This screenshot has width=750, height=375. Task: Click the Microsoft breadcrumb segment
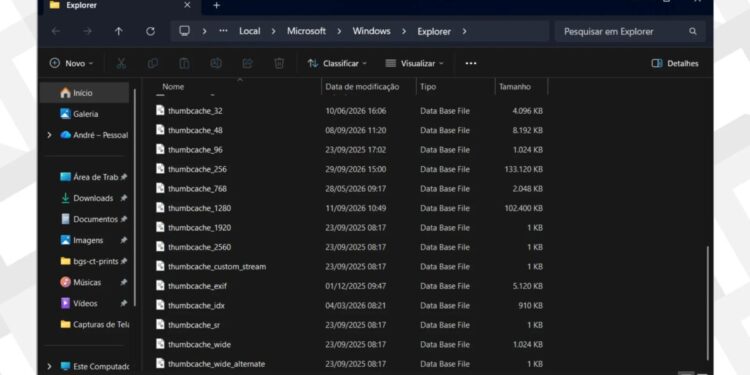coord(306,31)
